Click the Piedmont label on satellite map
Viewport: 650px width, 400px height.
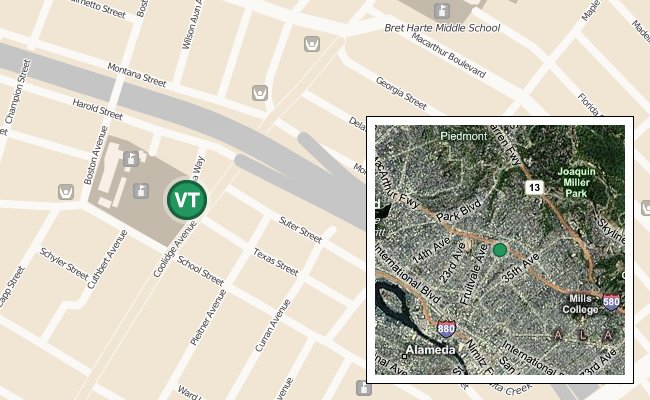(x=463, y=136)
